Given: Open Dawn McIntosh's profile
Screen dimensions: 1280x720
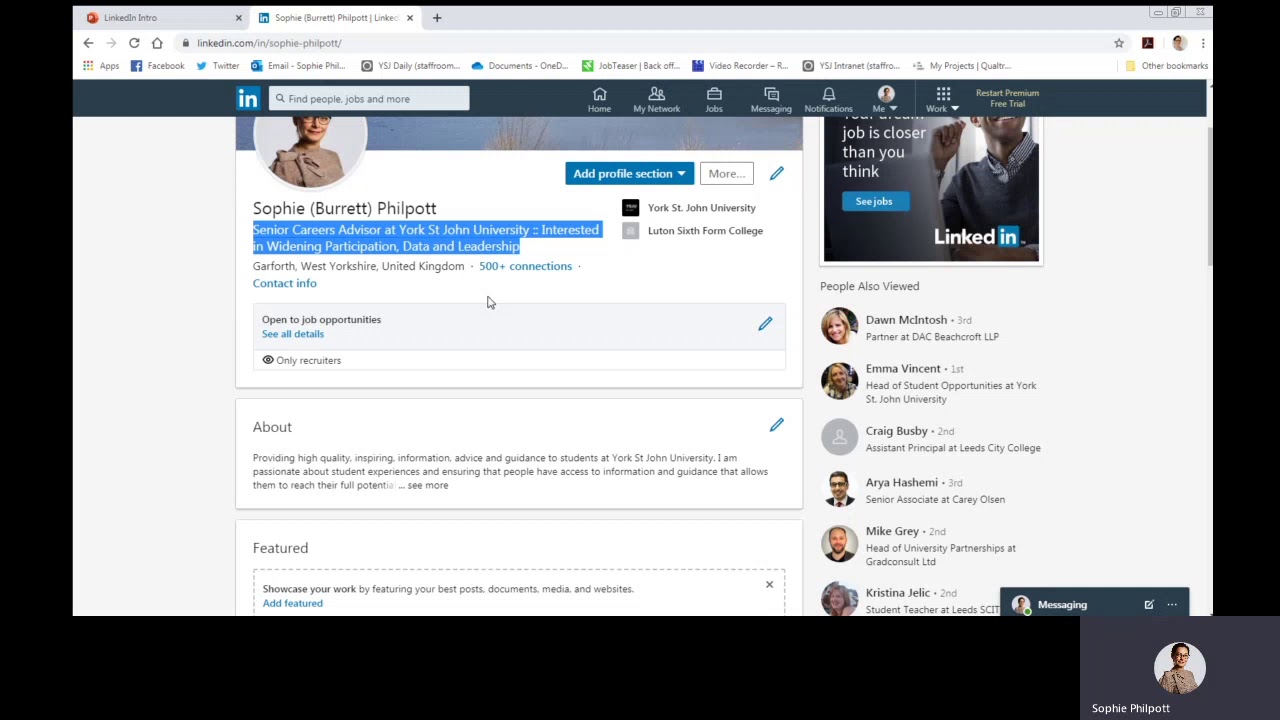Looking at the screenshot, I should click(x=906, y=320).
